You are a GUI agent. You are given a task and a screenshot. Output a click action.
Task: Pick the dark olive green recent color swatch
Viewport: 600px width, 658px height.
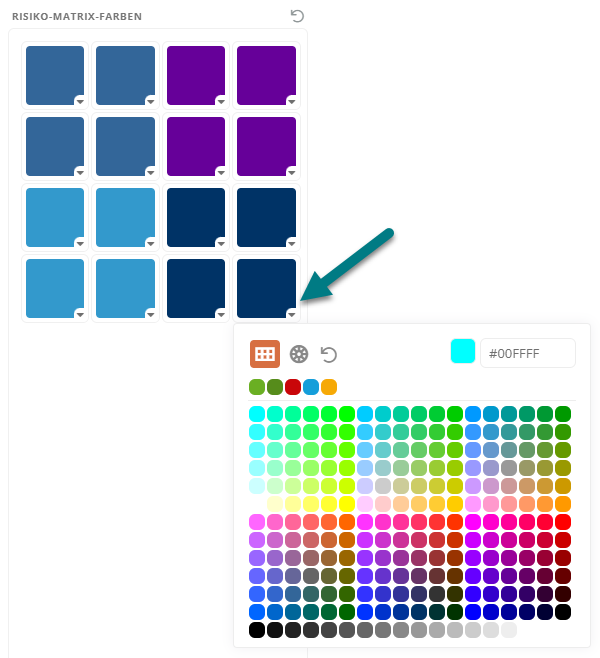[275, 387]
